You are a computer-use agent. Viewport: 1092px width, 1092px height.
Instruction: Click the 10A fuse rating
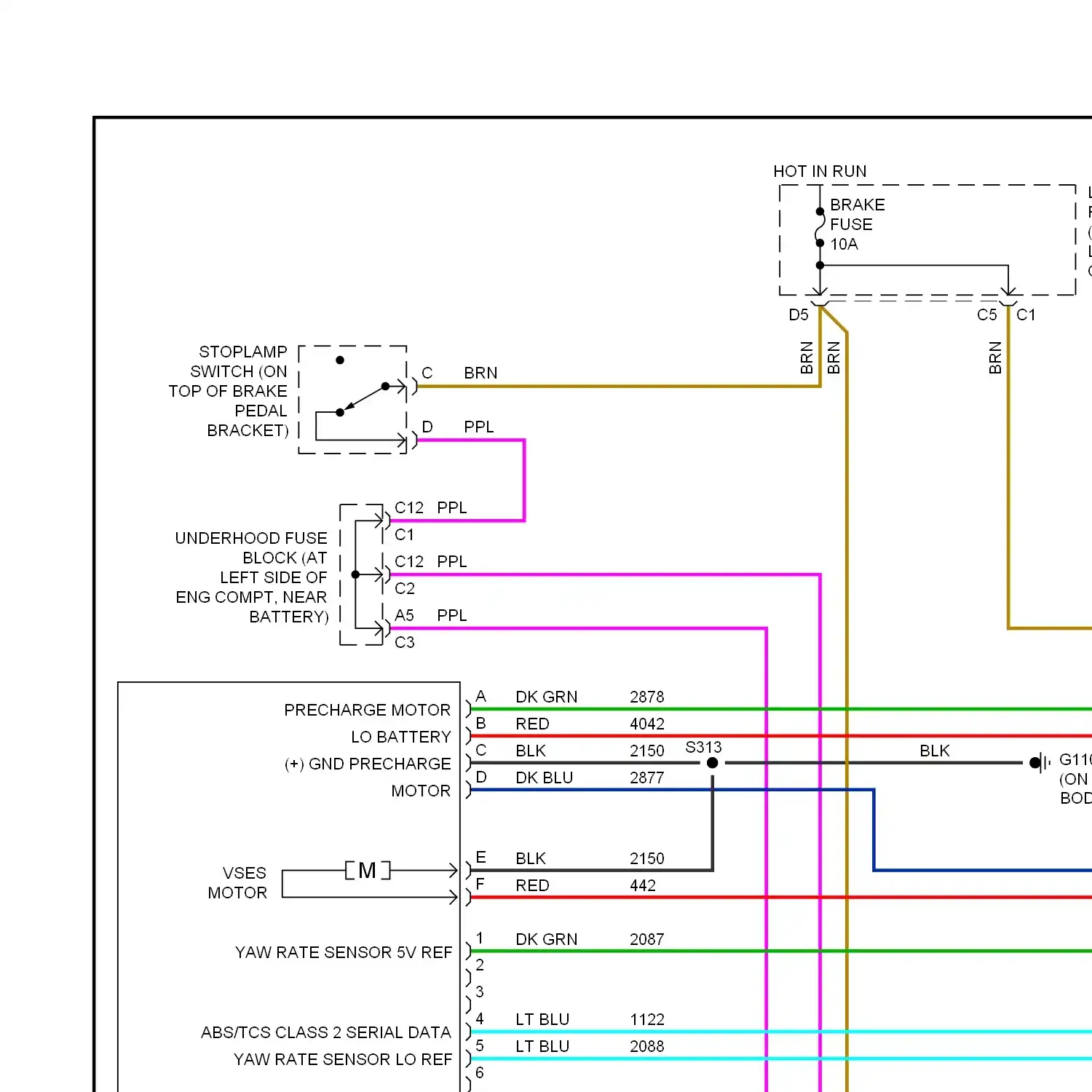pyautogui.click(x=844, y=244)
